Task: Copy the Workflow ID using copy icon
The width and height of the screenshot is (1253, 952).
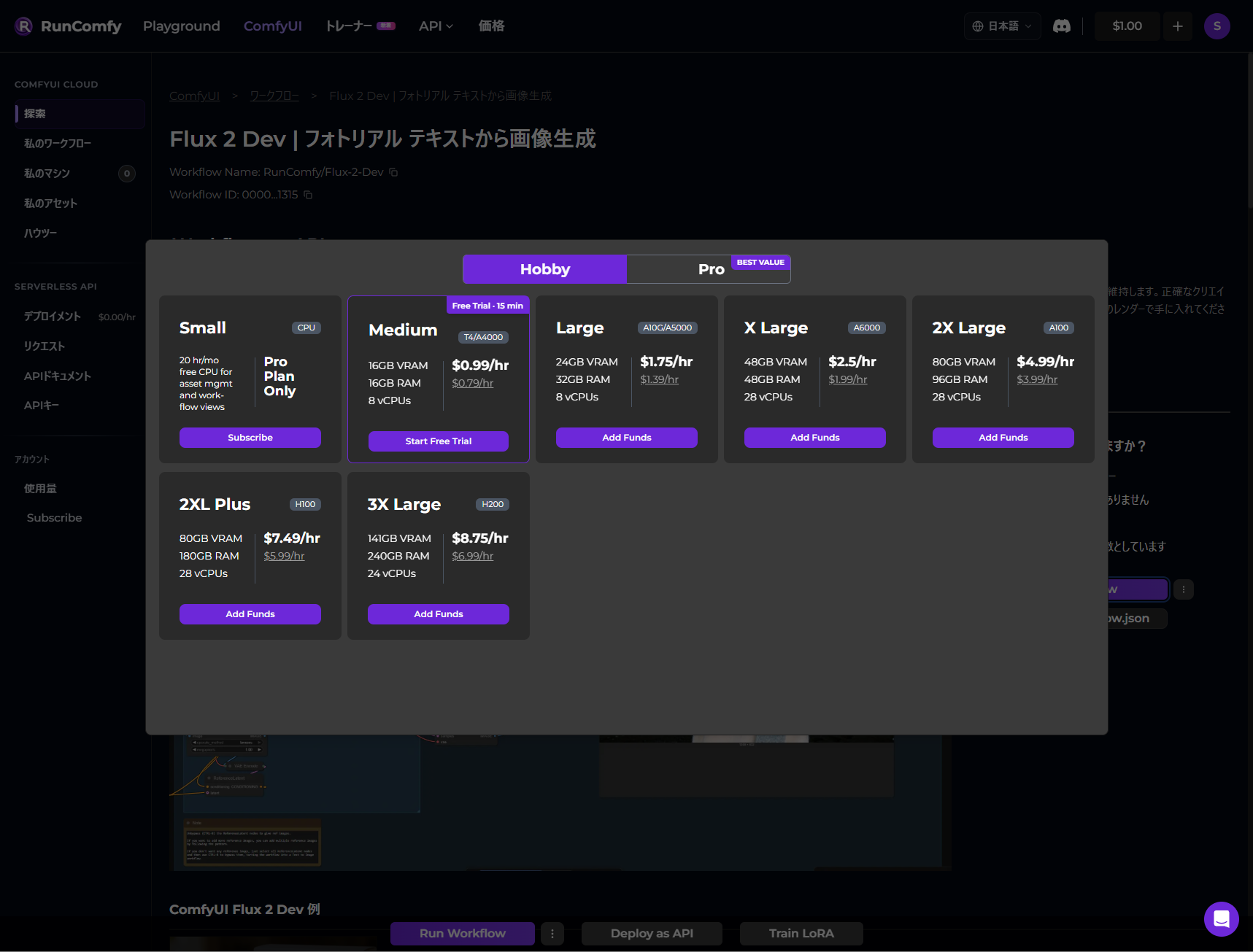Action: (x=308, y=195)
